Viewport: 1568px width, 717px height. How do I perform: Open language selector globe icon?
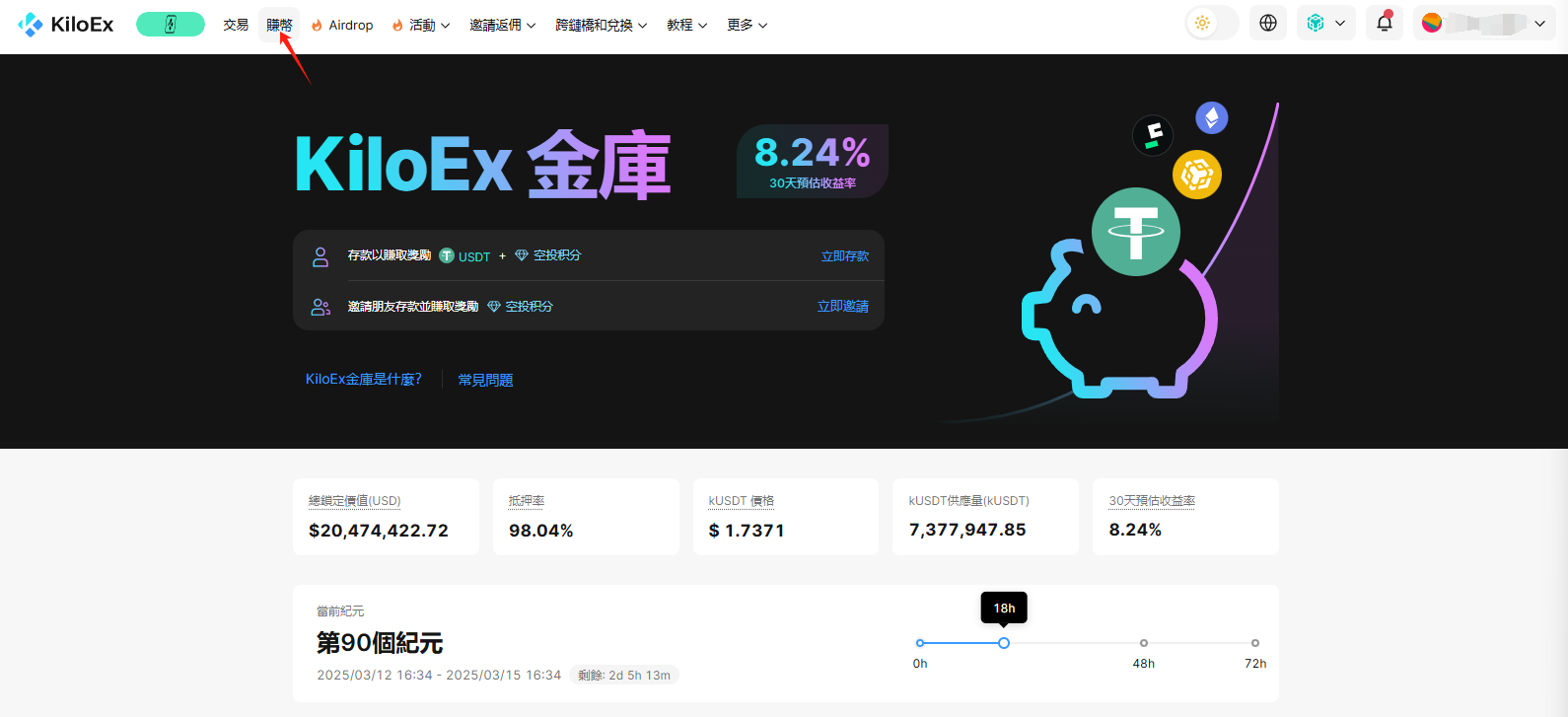click(1268, 23)
